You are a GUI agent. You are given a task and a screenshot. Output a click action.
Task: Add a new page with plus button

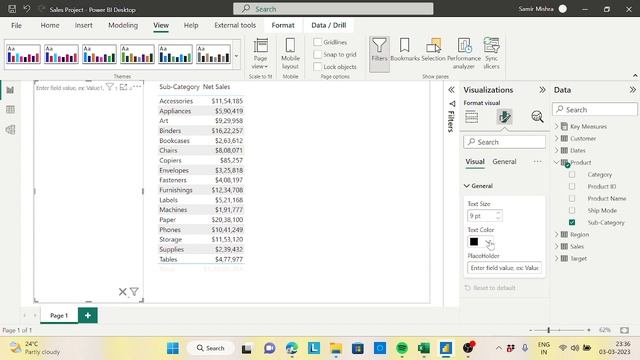(x=88, y=315)
